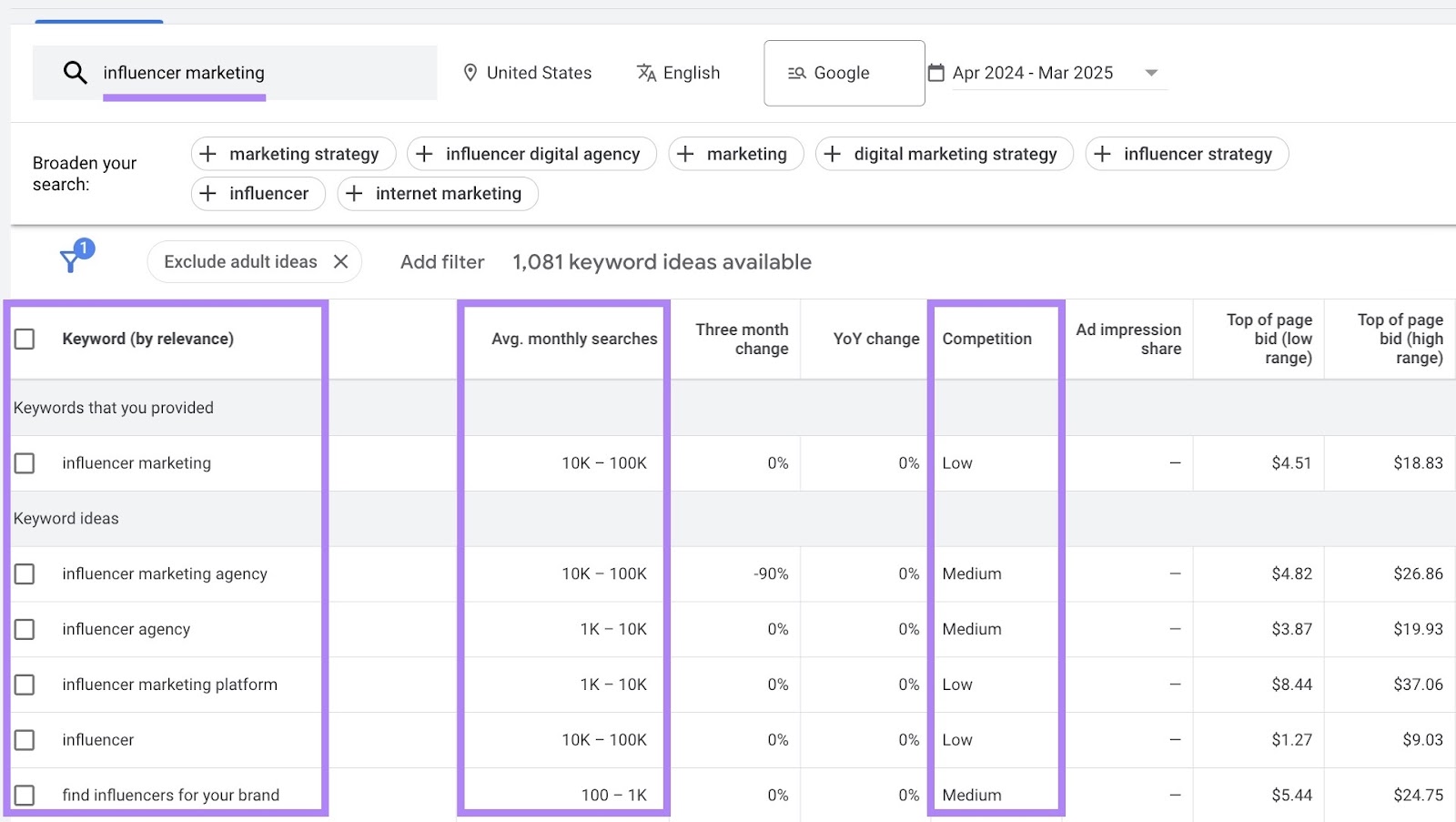Sort by the Keyword (by relevance) column

tap(147, 338)
